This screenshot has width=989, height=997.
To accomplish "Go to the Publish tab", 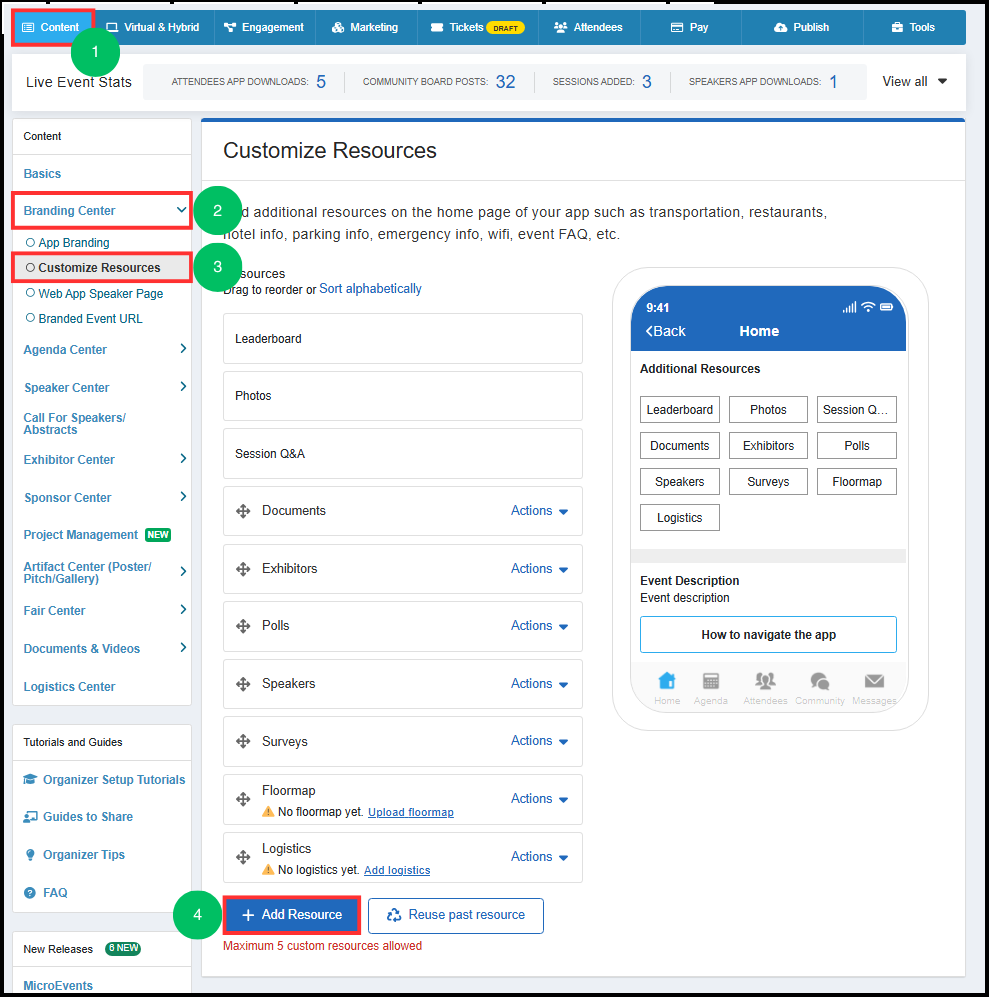I will [802, 27].
